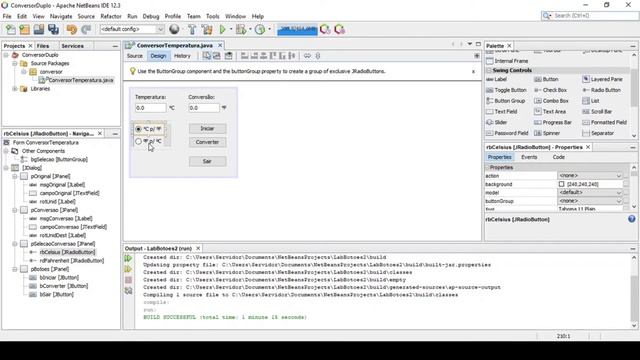Viewport: 640px width, 360px height.
Task: Click the Connection Mode icon in designer toolbar
Action: tap(217, 56)
